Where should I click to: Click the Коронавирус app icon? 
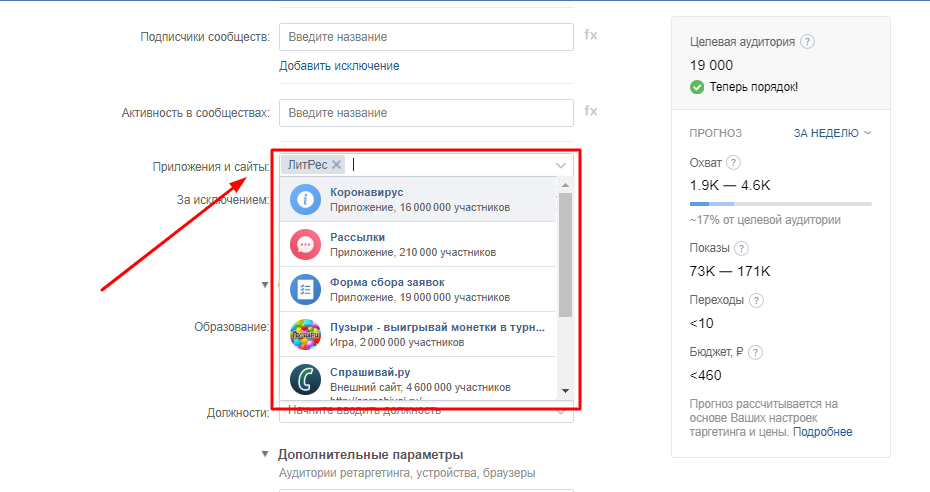305,200
